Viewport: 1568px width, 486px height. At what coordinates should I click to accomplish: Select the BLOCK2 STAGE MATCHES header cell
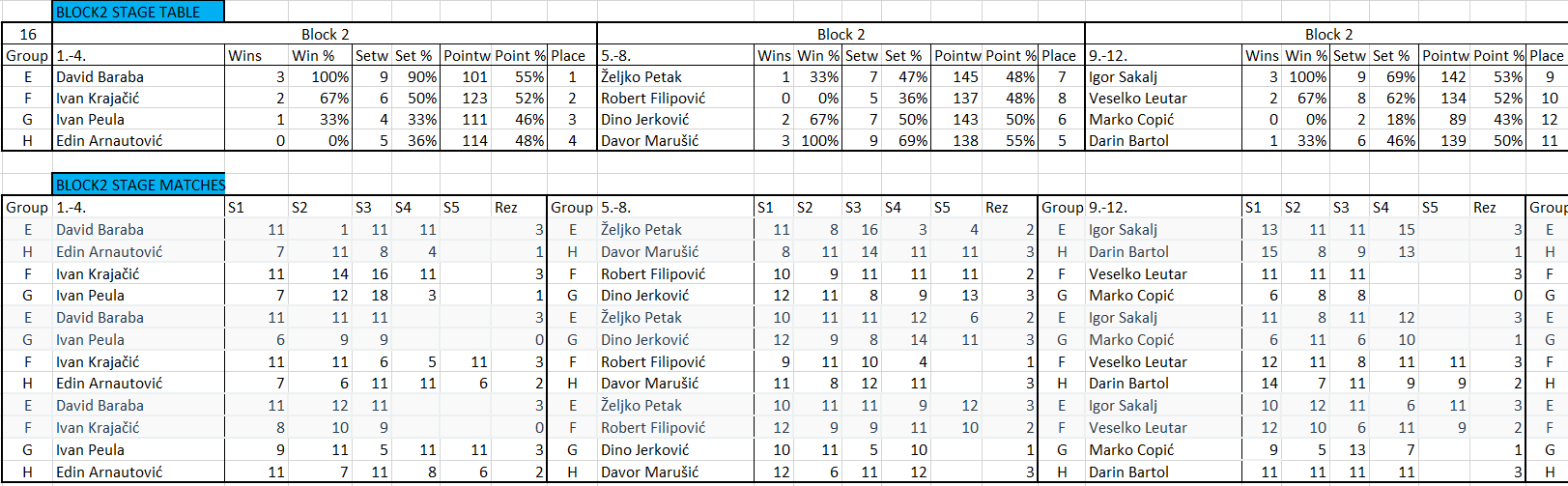[x=138, y=185]
